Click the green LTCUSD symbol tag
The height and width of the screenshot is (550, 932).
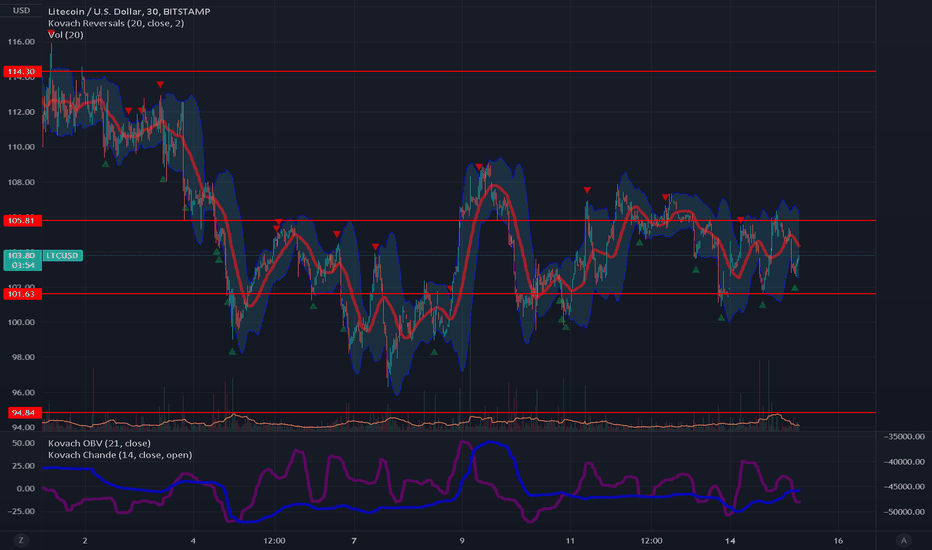tap(62, 256)
